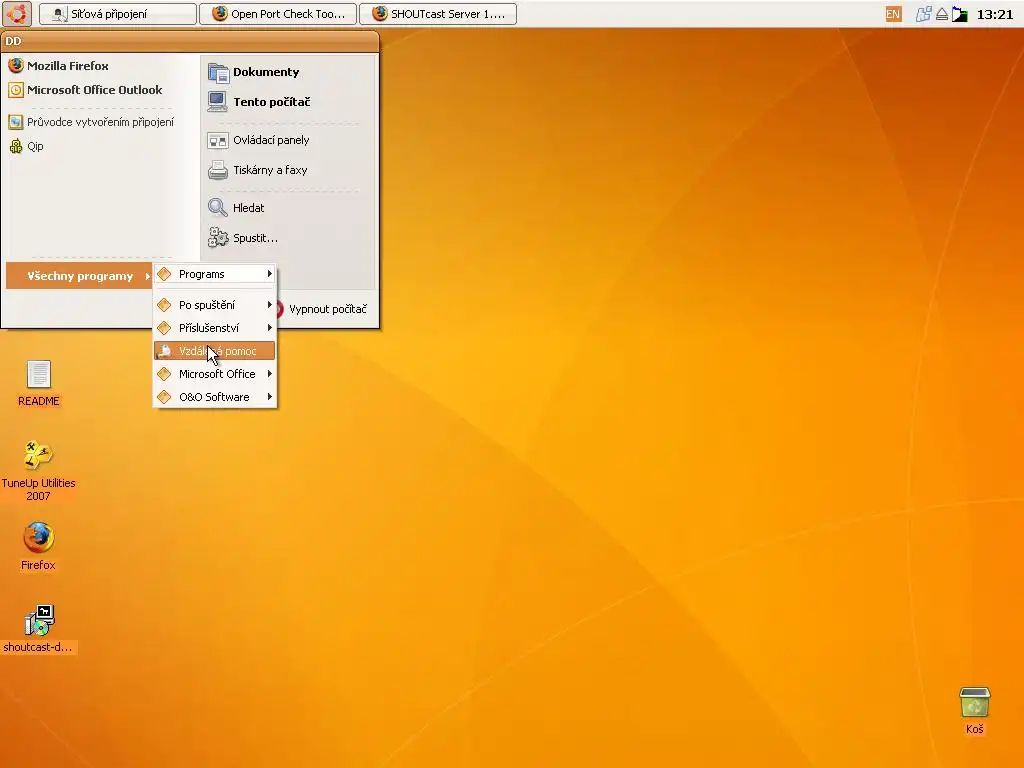Select the README desktop file
1024x768 pixels.
tap(39, 383)
